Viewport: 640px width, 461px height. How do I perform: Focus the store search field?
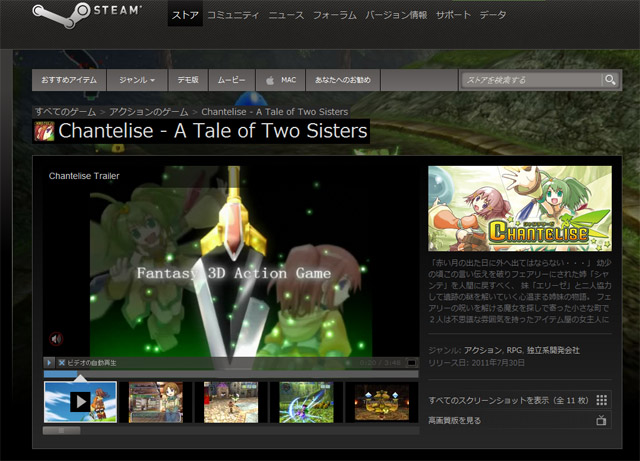pyautogui.click(x=531, y=80)
